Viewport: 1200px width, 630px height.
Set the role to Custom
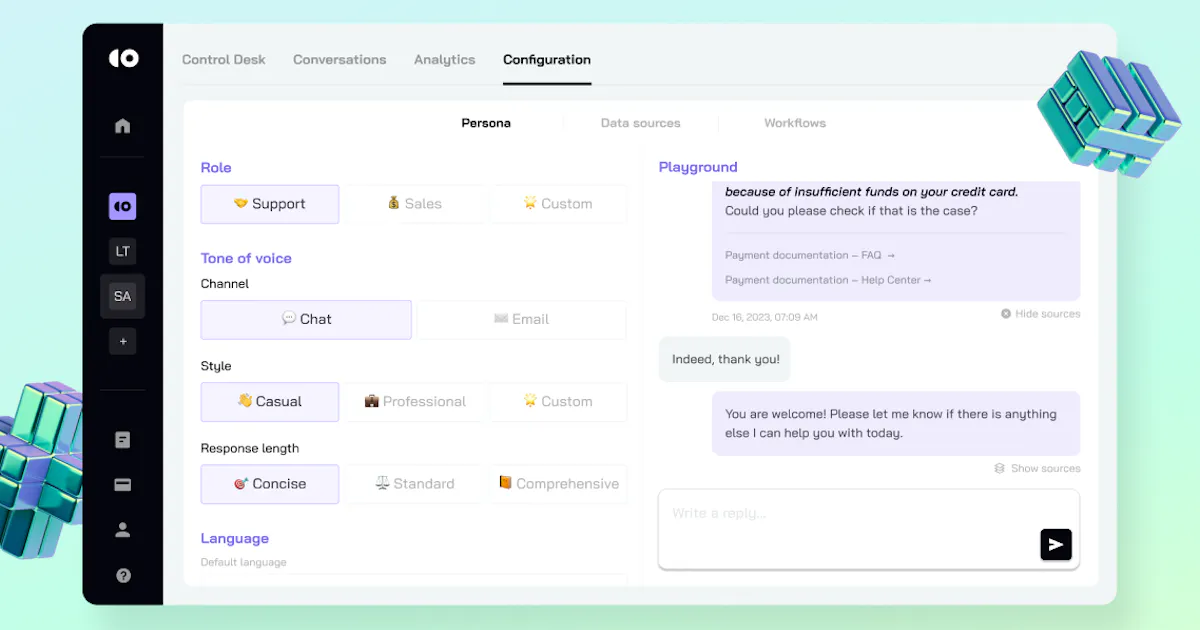(x=558, y=204)
